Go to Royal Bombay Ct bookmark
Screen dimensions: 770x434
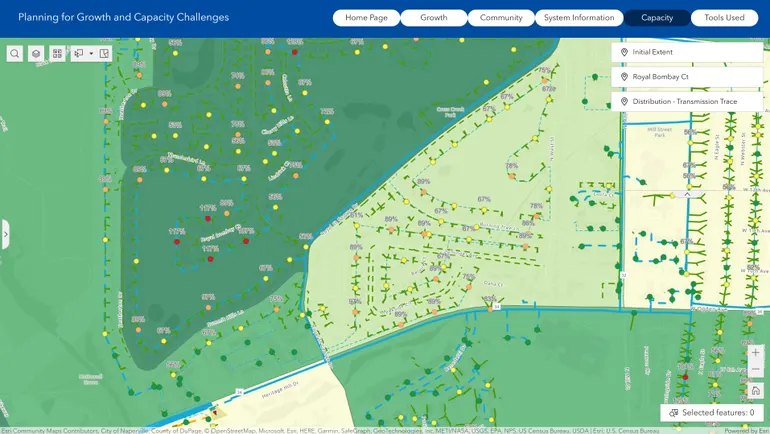[687, 77]
